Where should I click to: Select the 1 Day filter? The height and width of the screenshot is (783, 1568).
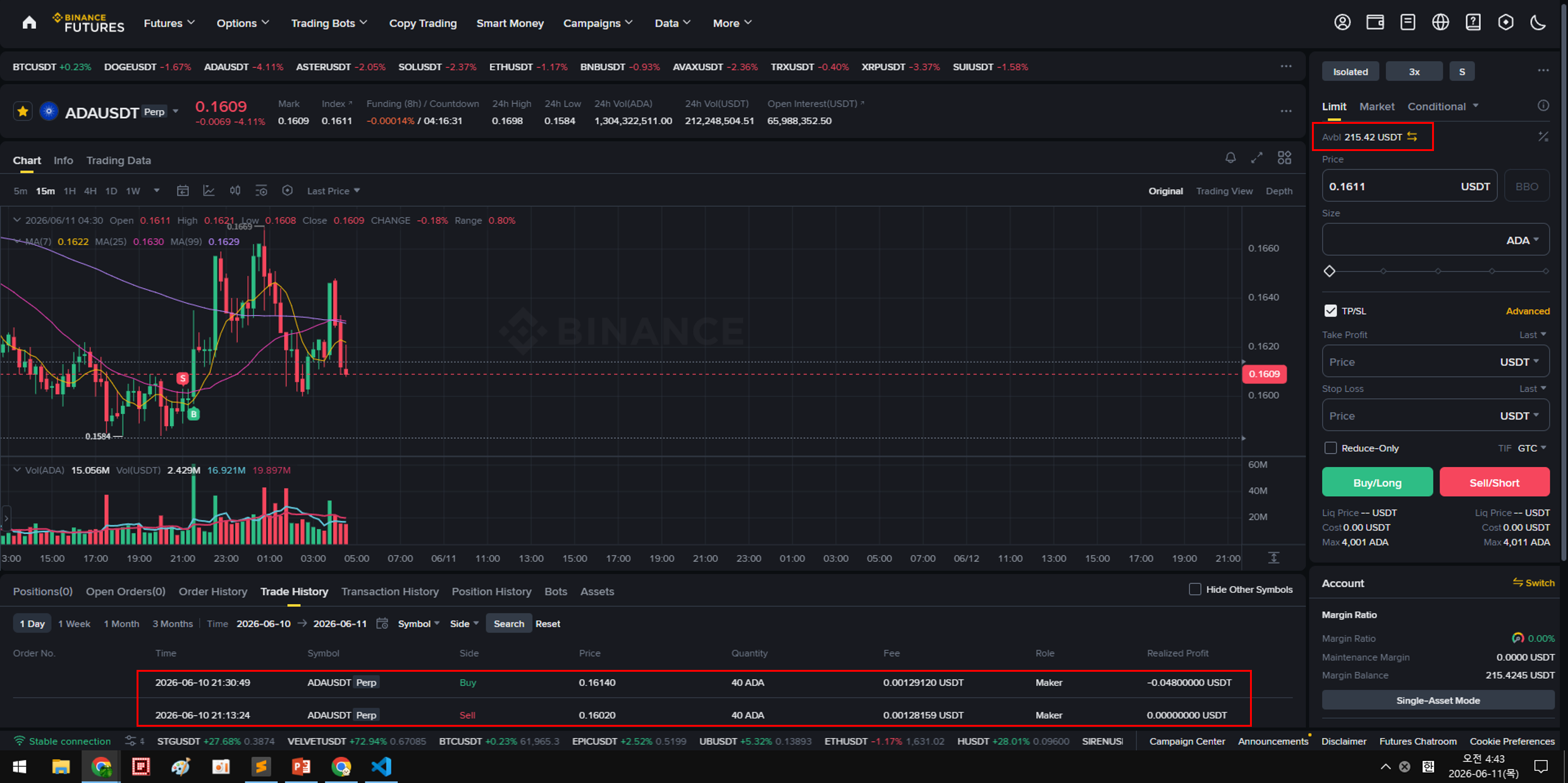click(x=32, y=624)
